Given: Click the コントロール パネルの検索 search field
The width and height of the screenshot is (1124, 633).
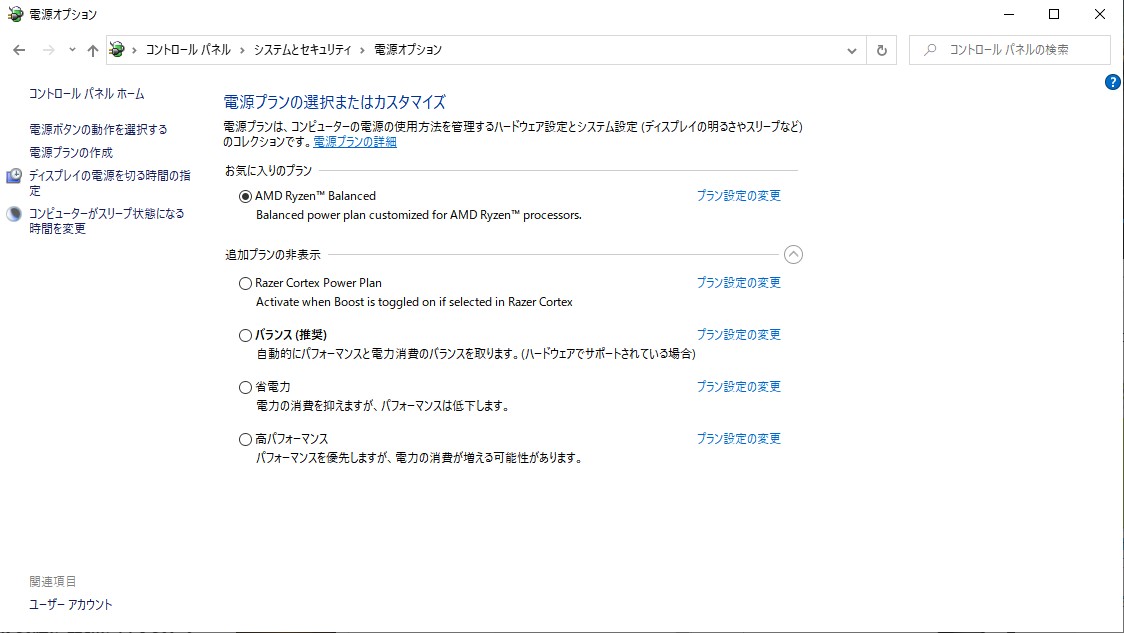Looking at the screenshot, I should (1010, 49).
